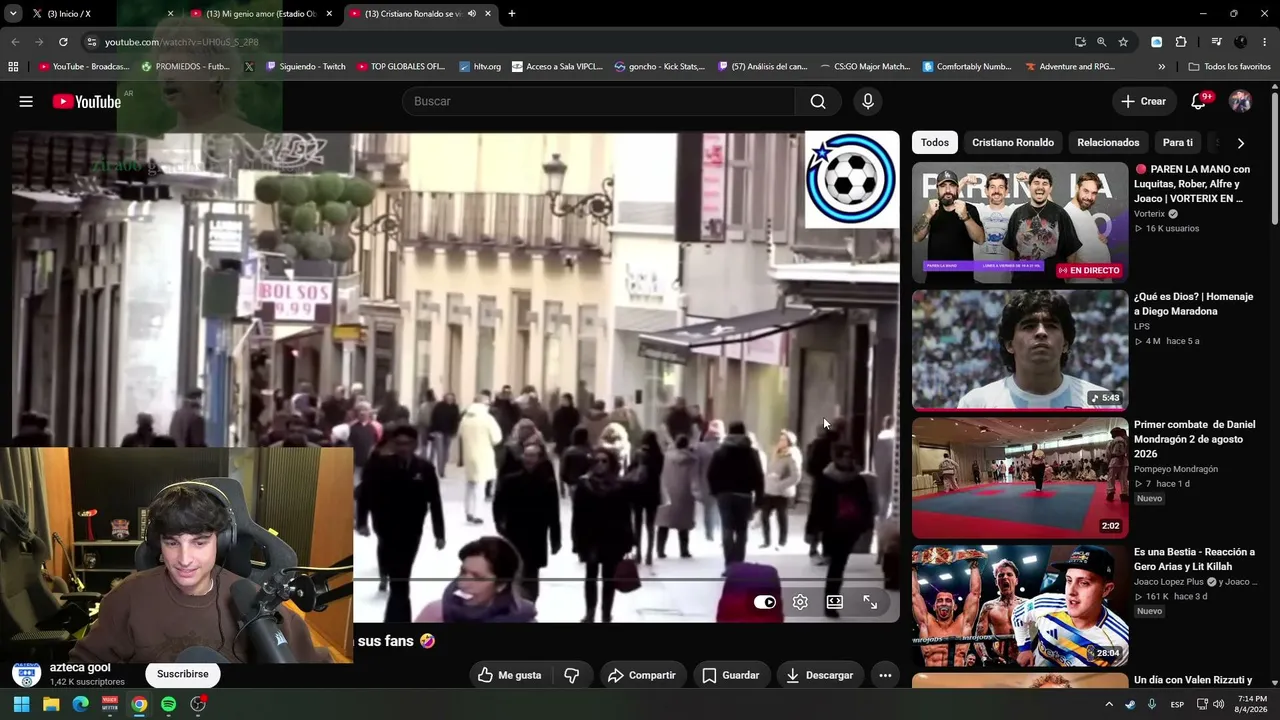The height and width of the screenshot is (720, 1280).
Task: Save the video with Guardar
Action: pyautogui.click(x=731, y=675)
